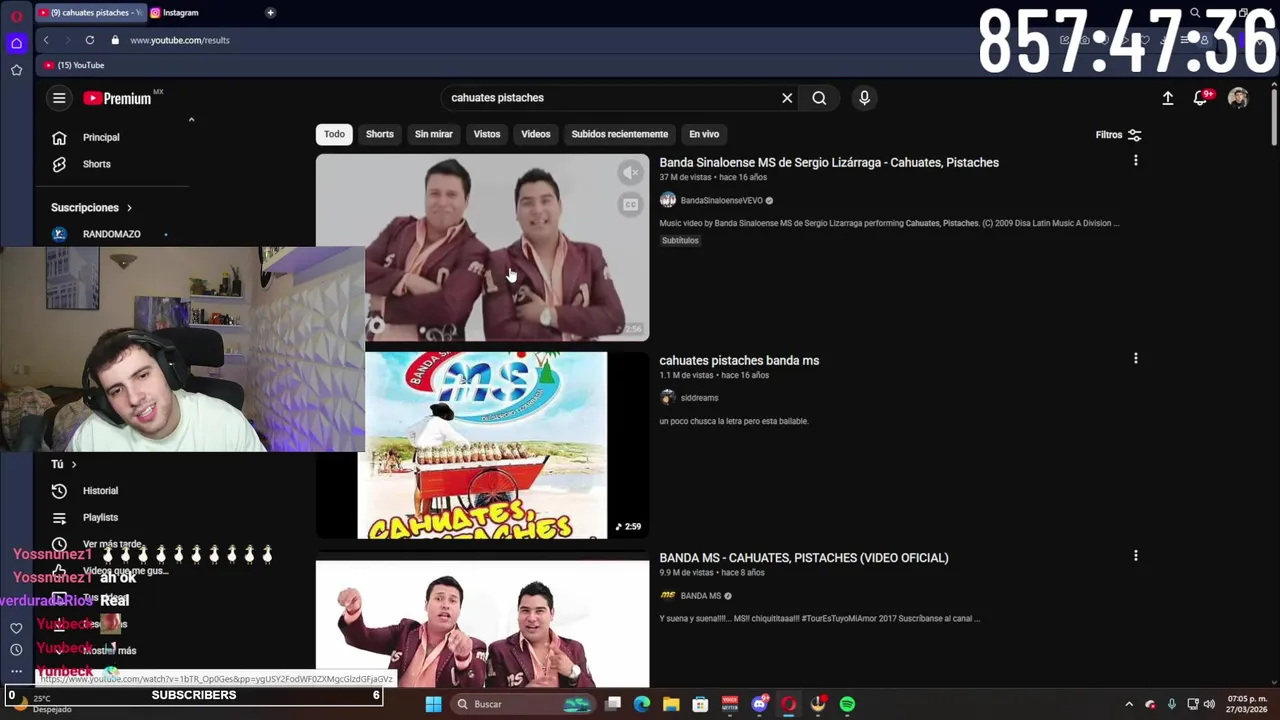Open the taskbar clock and date
This screenshot has width=1280, height=720.
pos(1246,704)
